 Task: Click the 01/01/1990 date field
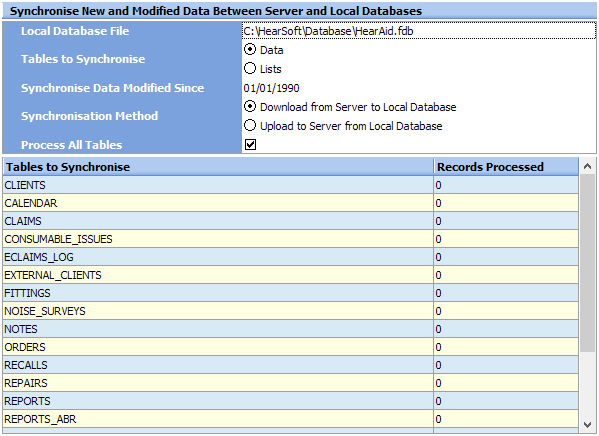tap(419, 88)
